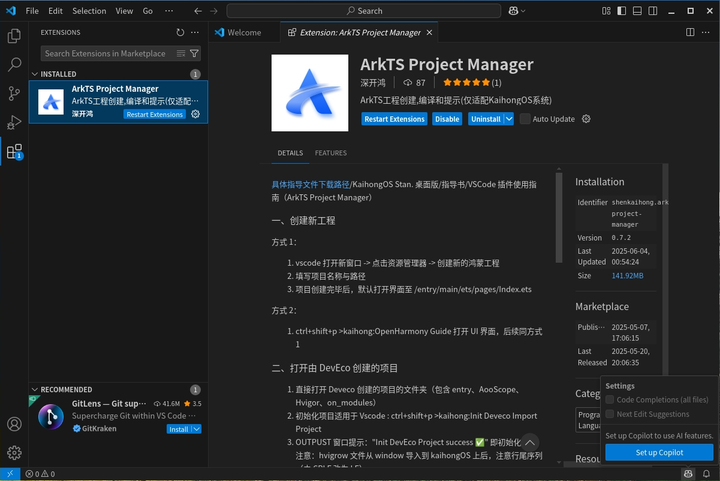720x481 pixels.
Task: Click title bar Search command center
Action: coord(364,11)
